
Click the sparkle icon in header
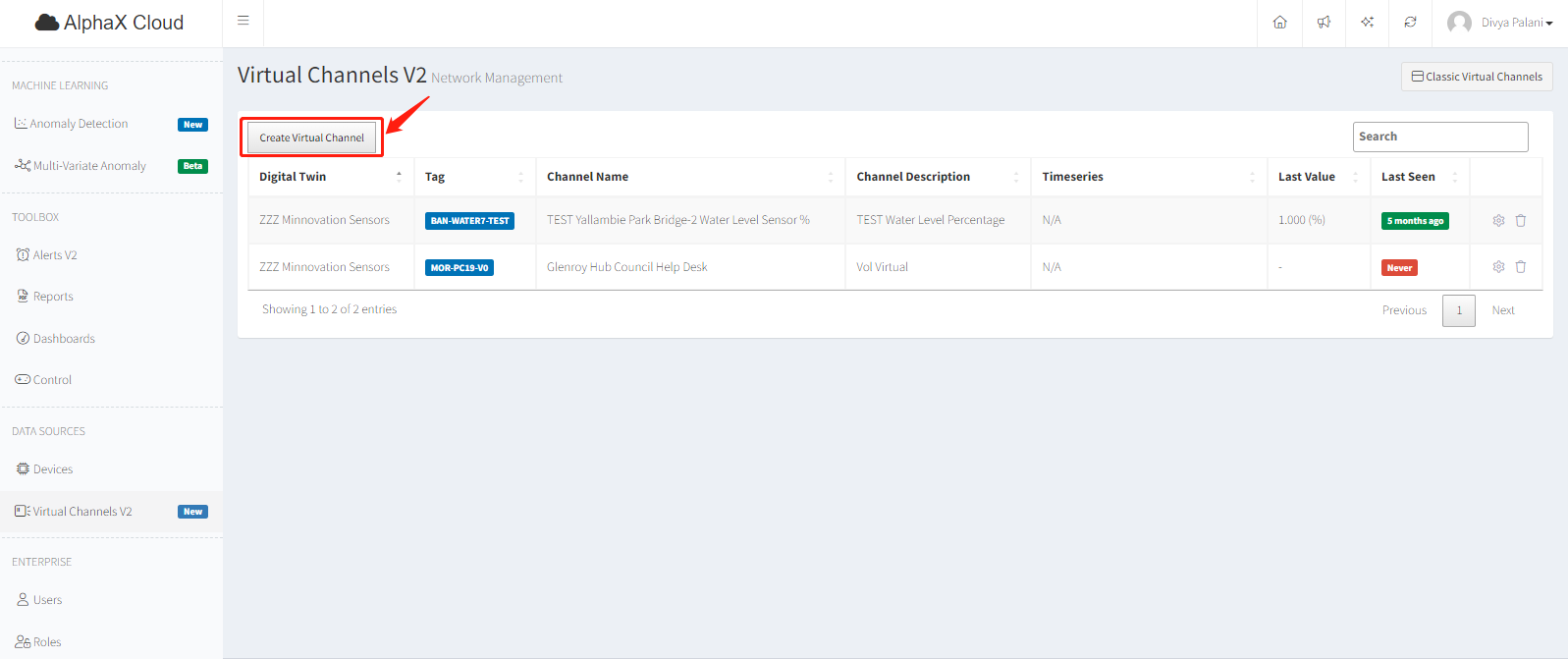coord(1367,23)
